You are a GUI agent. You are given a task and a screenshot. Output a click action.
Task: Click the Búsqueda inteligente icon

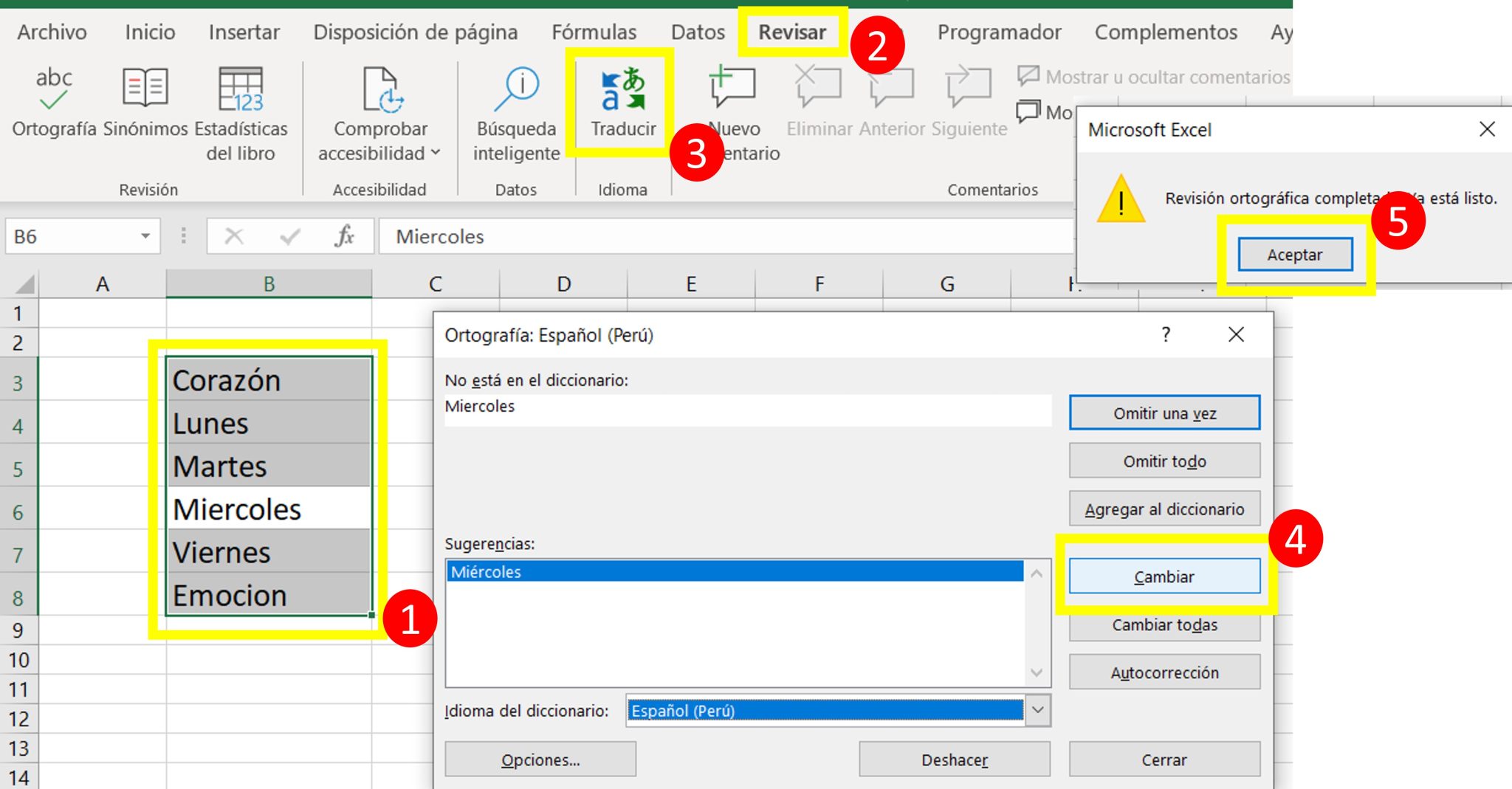click(516, 89)
